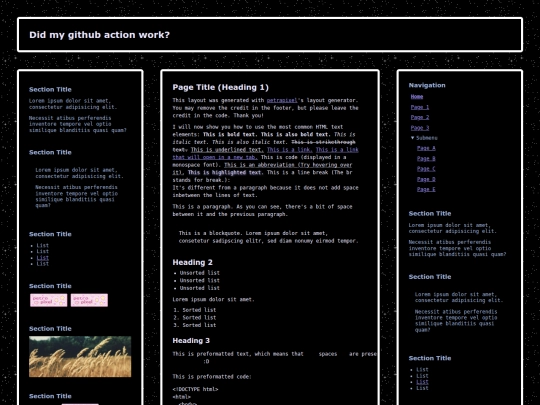Collapse the Submenu disclosure triangle
Screen dimensions: 540x405
click(413, 138)
